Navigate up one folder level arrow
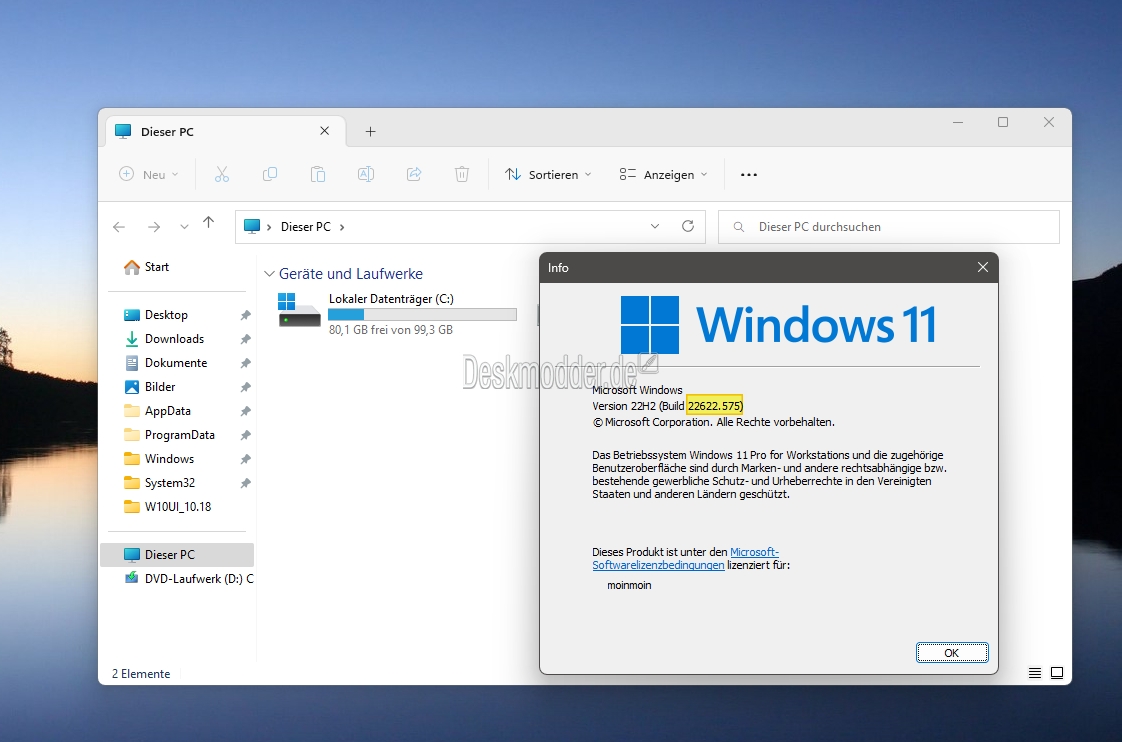 (x=208, y=223)
